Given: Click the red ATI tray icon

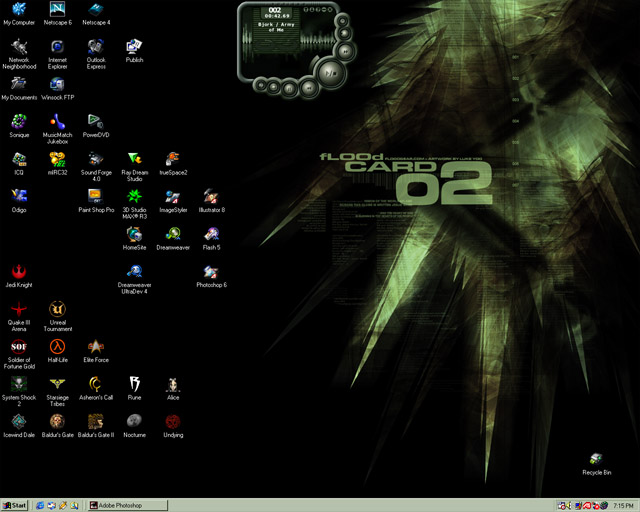Looking at the screenshot, I should (x=587, y=505).
